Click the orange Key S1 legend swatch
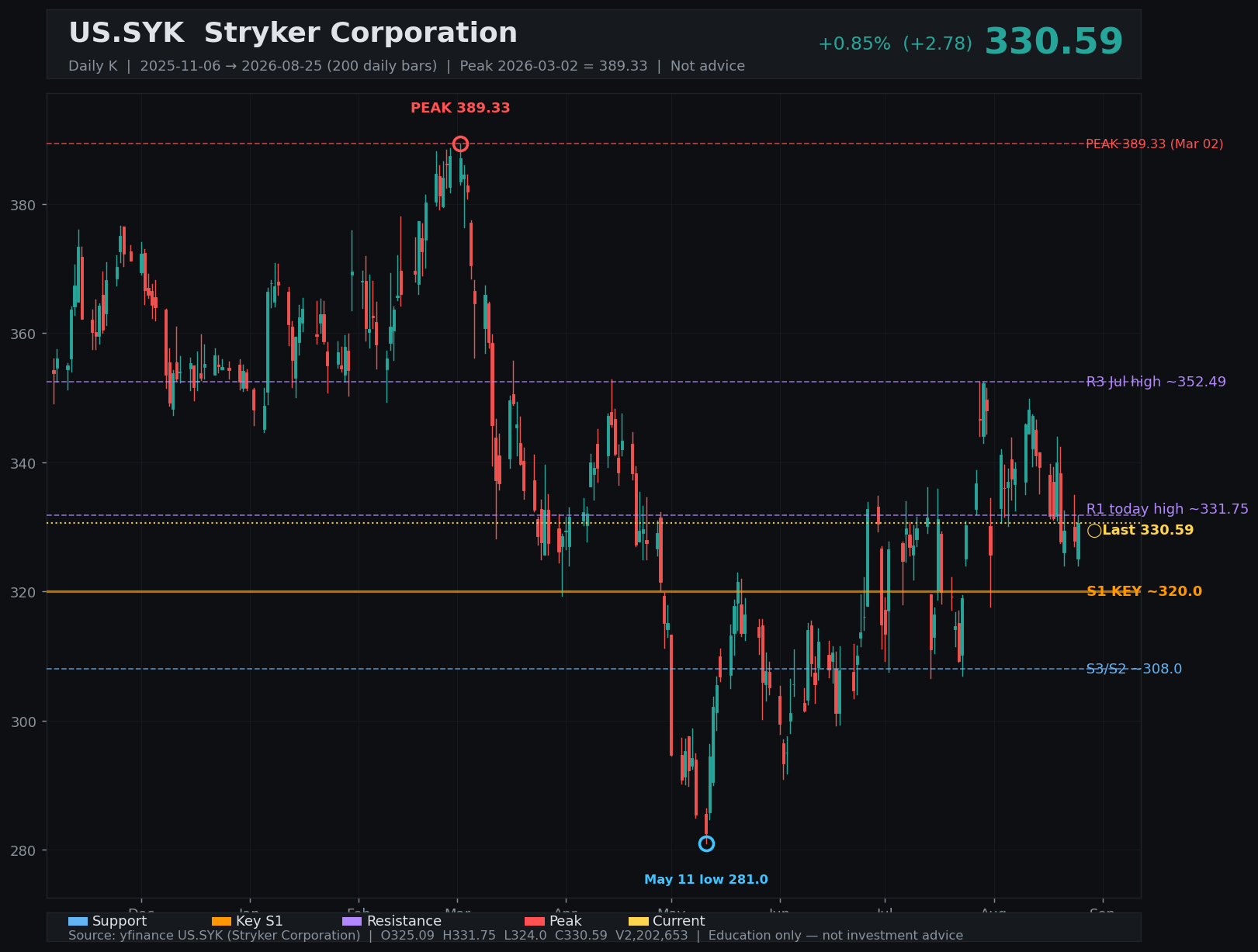1258x952 pixels. click(221, 921)
